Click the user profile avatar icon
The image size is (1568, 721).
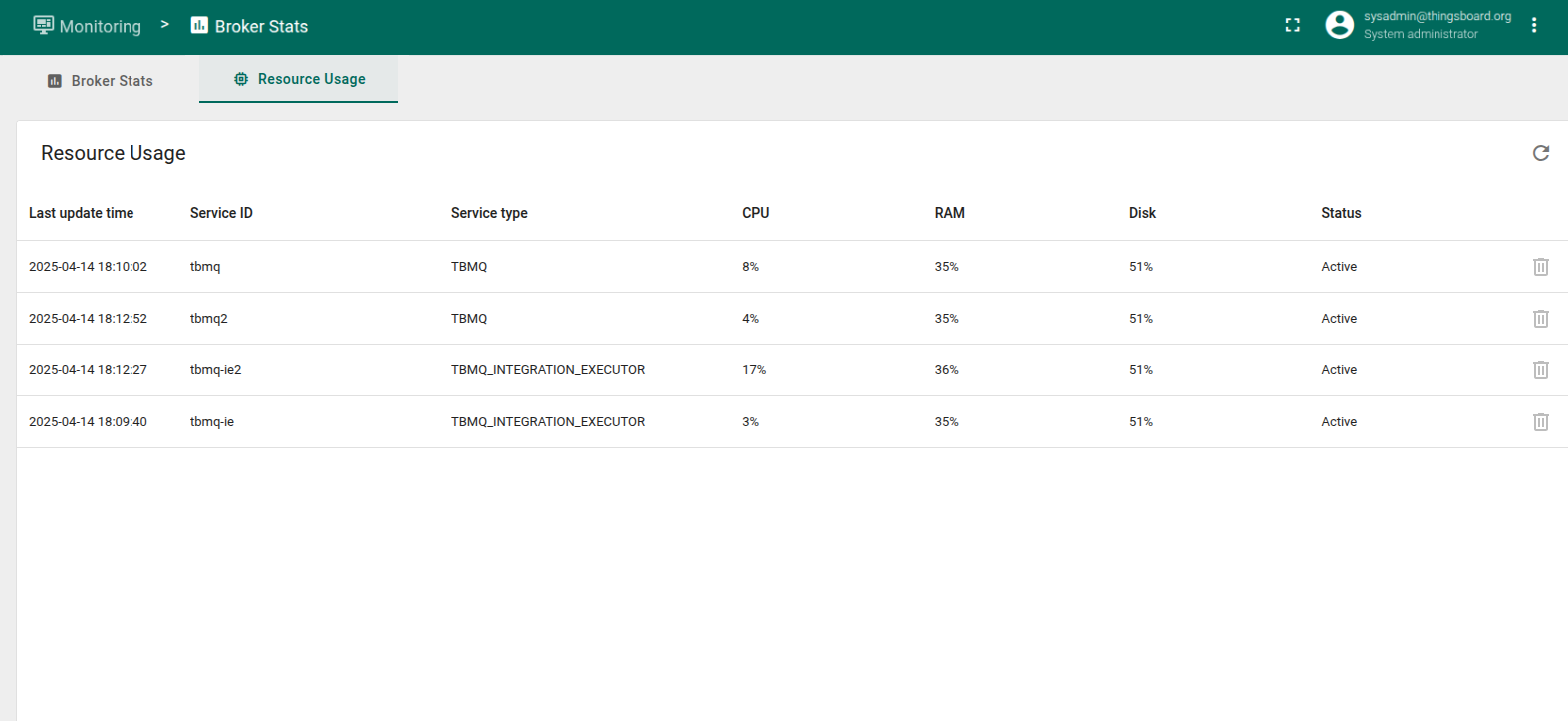pos(1339,26)
